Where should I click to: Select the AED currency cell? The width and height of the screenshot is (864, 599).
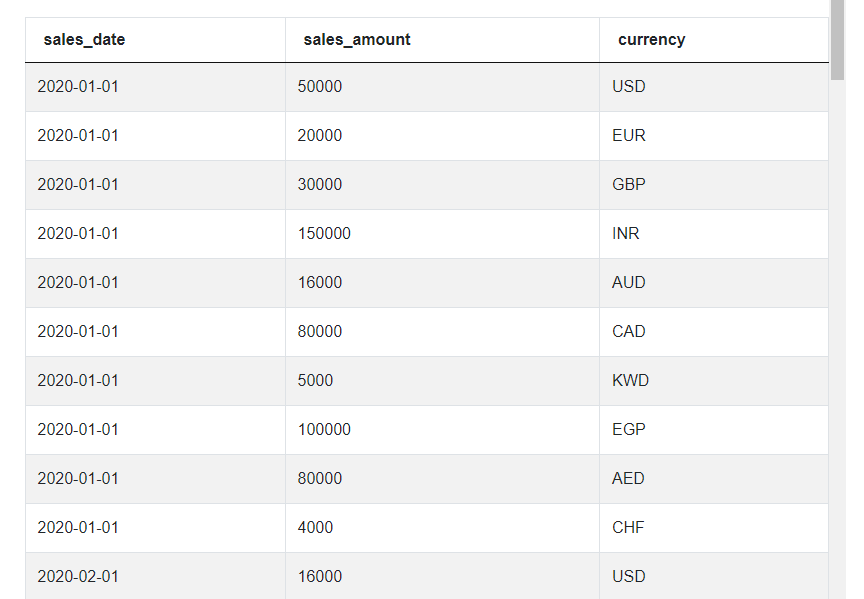[x=714, y=479]
